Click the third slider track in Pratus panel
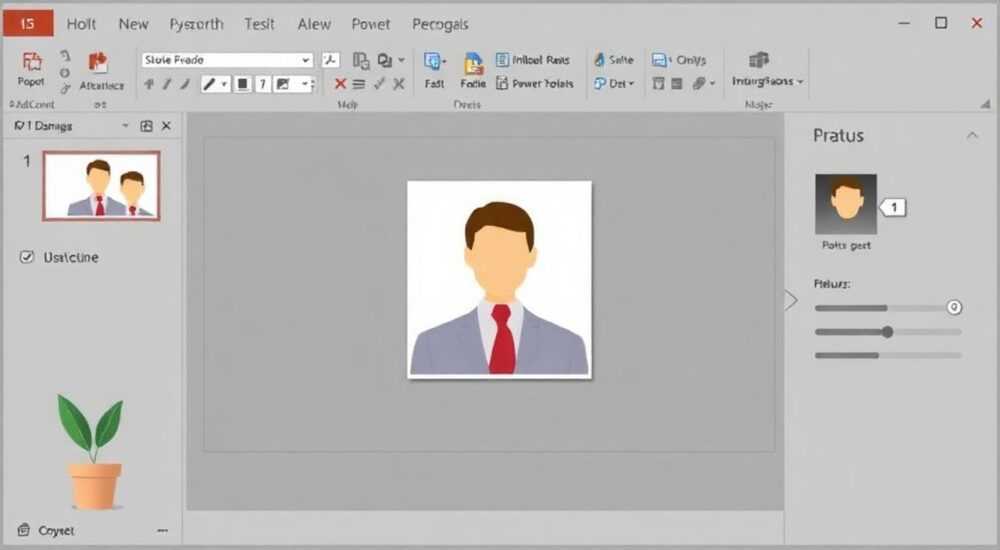This screenshot has width=1000, height=550. [x=888, y=355]
